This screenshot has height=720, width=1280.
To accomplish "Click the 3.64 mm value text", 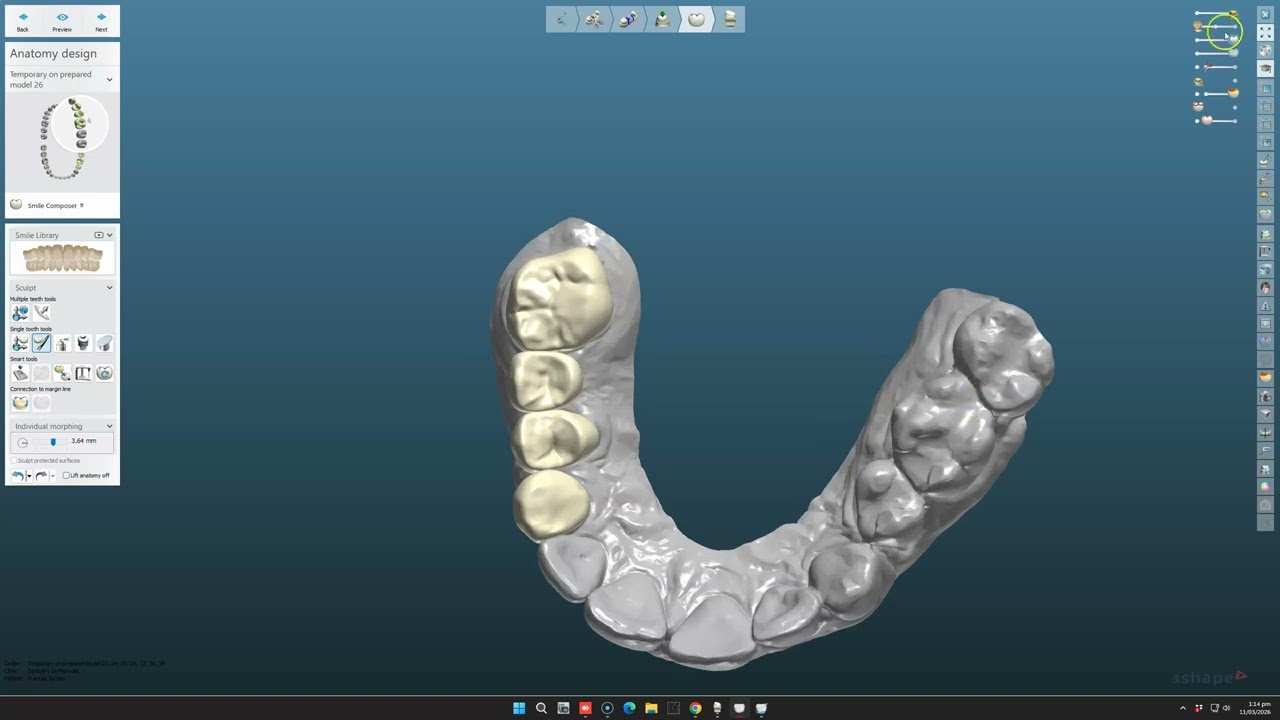I will coord(84,441).
